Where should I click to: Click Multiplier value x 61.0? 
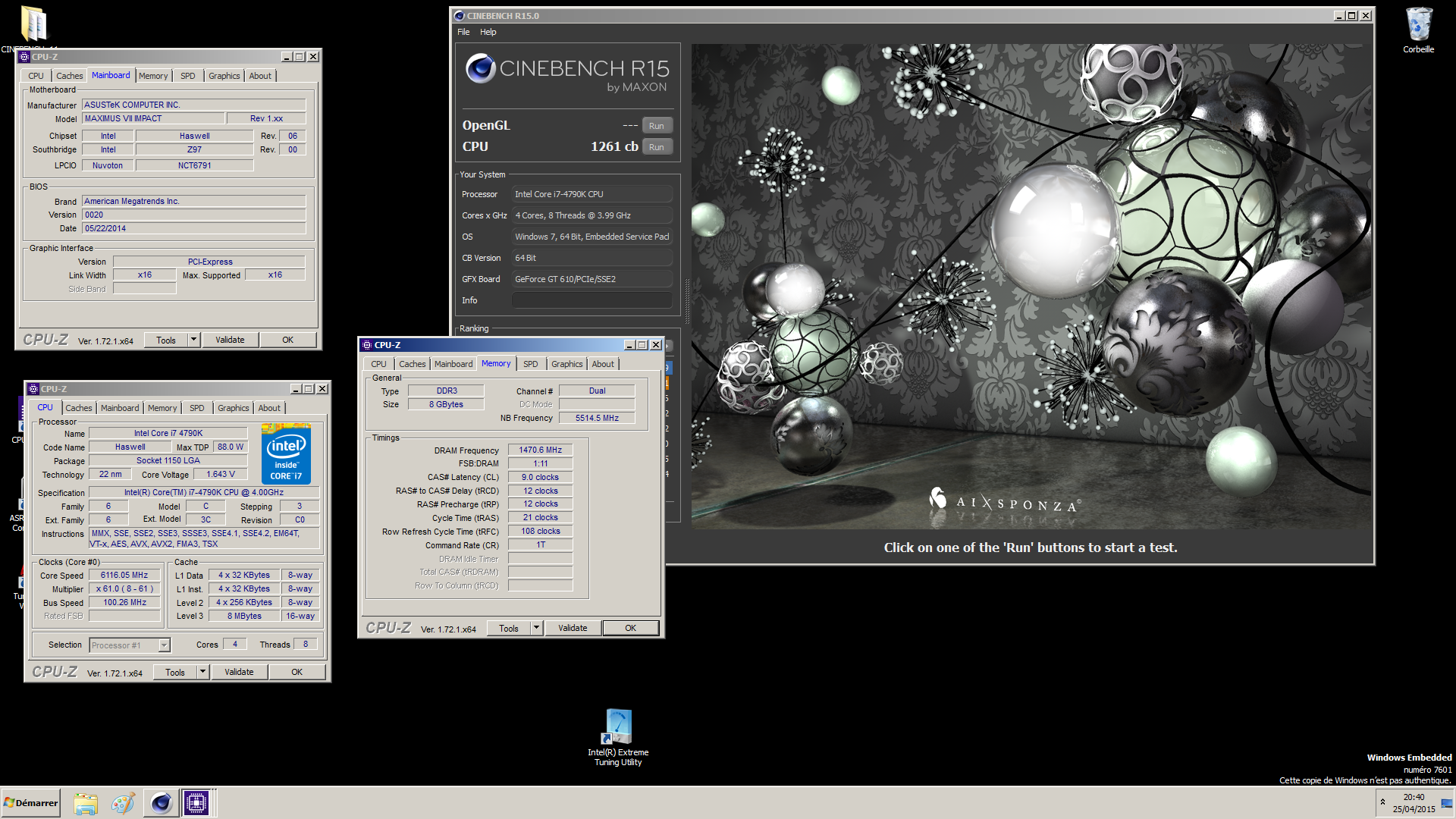coord(124,588)
